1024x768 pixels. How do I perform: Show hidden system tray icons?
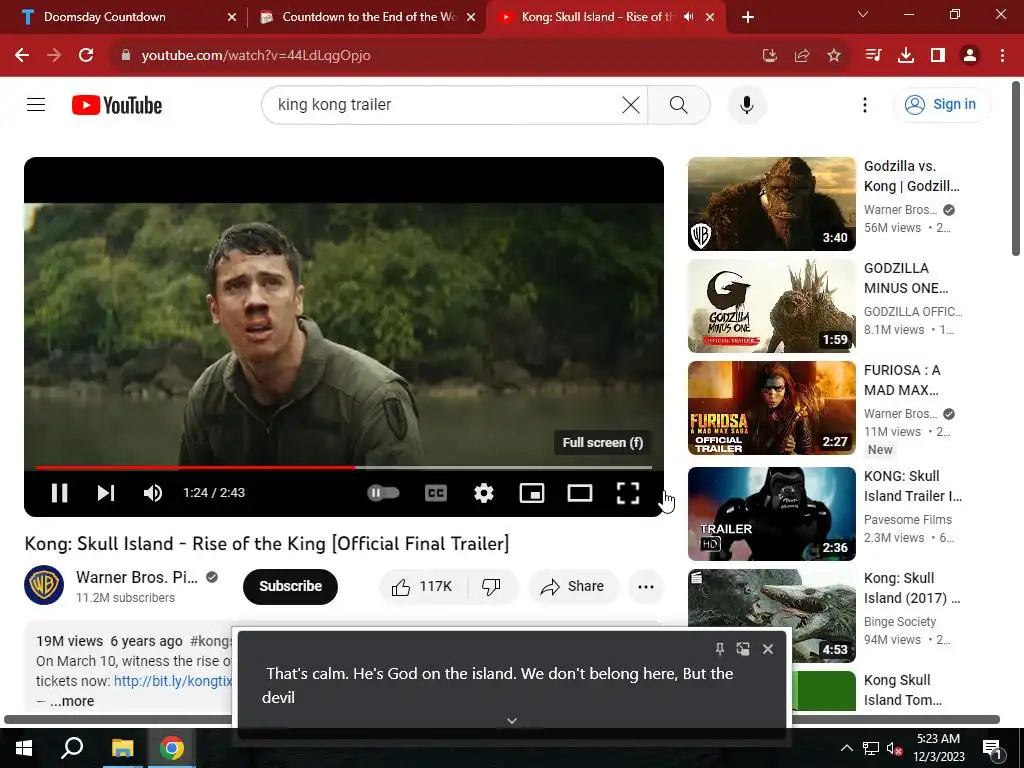click(x=846, y=748)
